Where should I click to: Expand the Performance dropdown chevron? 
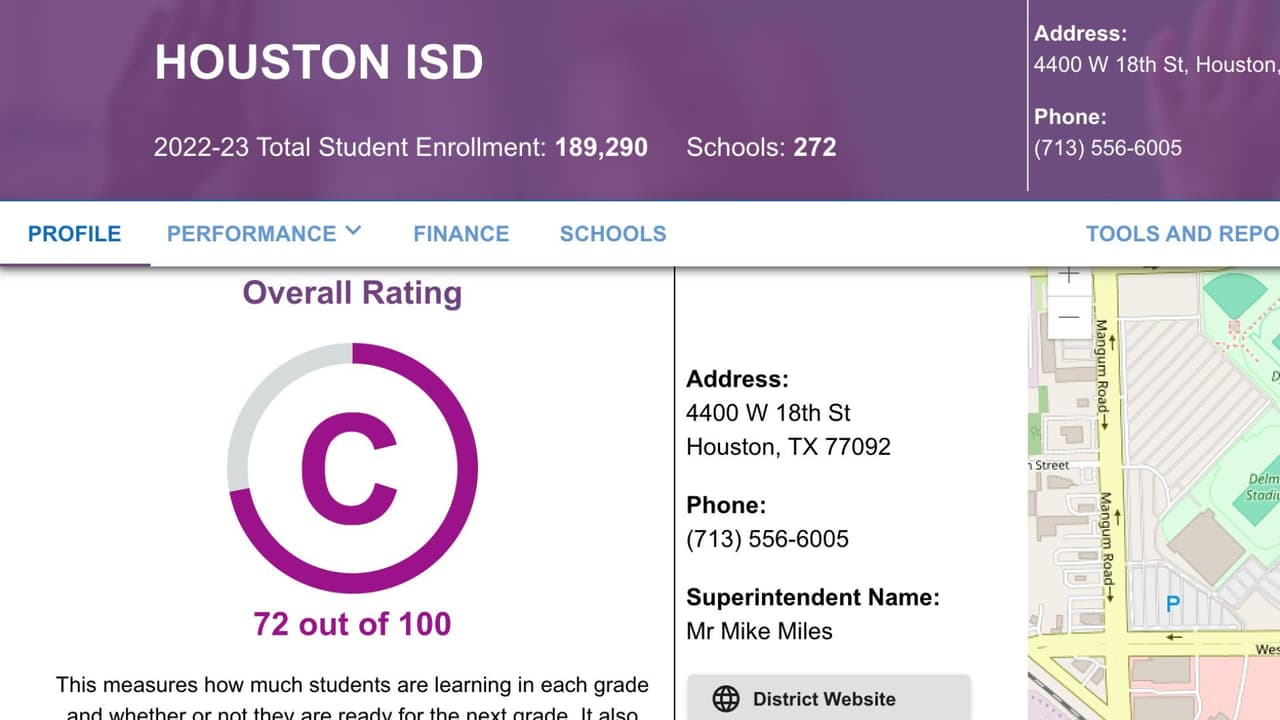pyautogui.click(x=352, y=231)
